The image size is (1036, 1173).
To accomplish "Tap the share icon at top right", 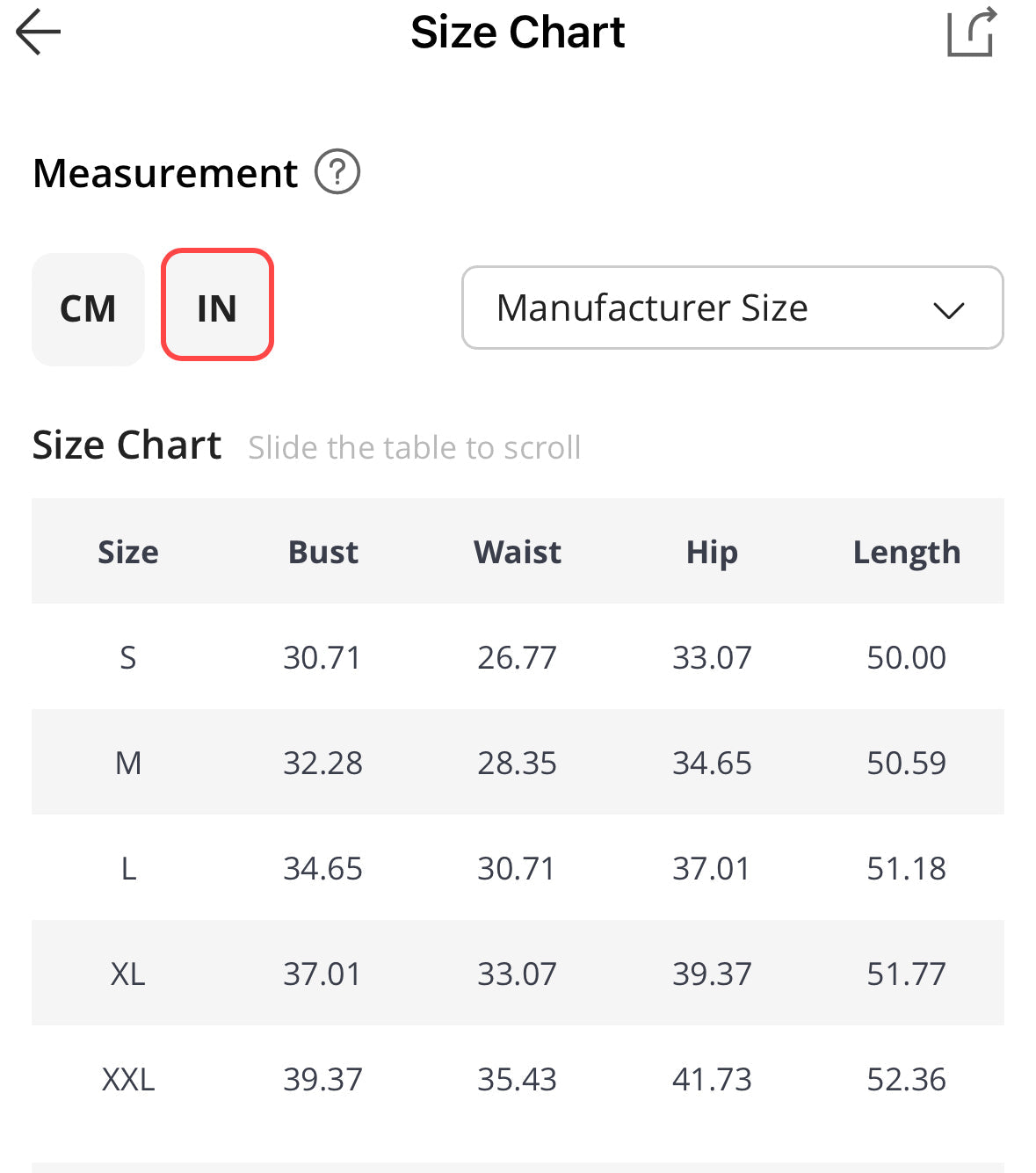I will click(x=971, y=33).
